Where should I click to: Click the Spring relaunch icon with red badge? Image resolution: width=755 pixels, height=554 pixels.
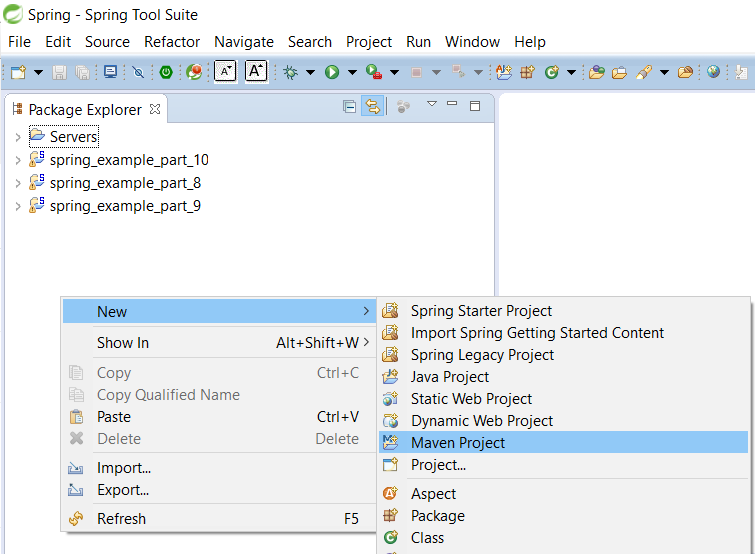[x=194, y=73]
